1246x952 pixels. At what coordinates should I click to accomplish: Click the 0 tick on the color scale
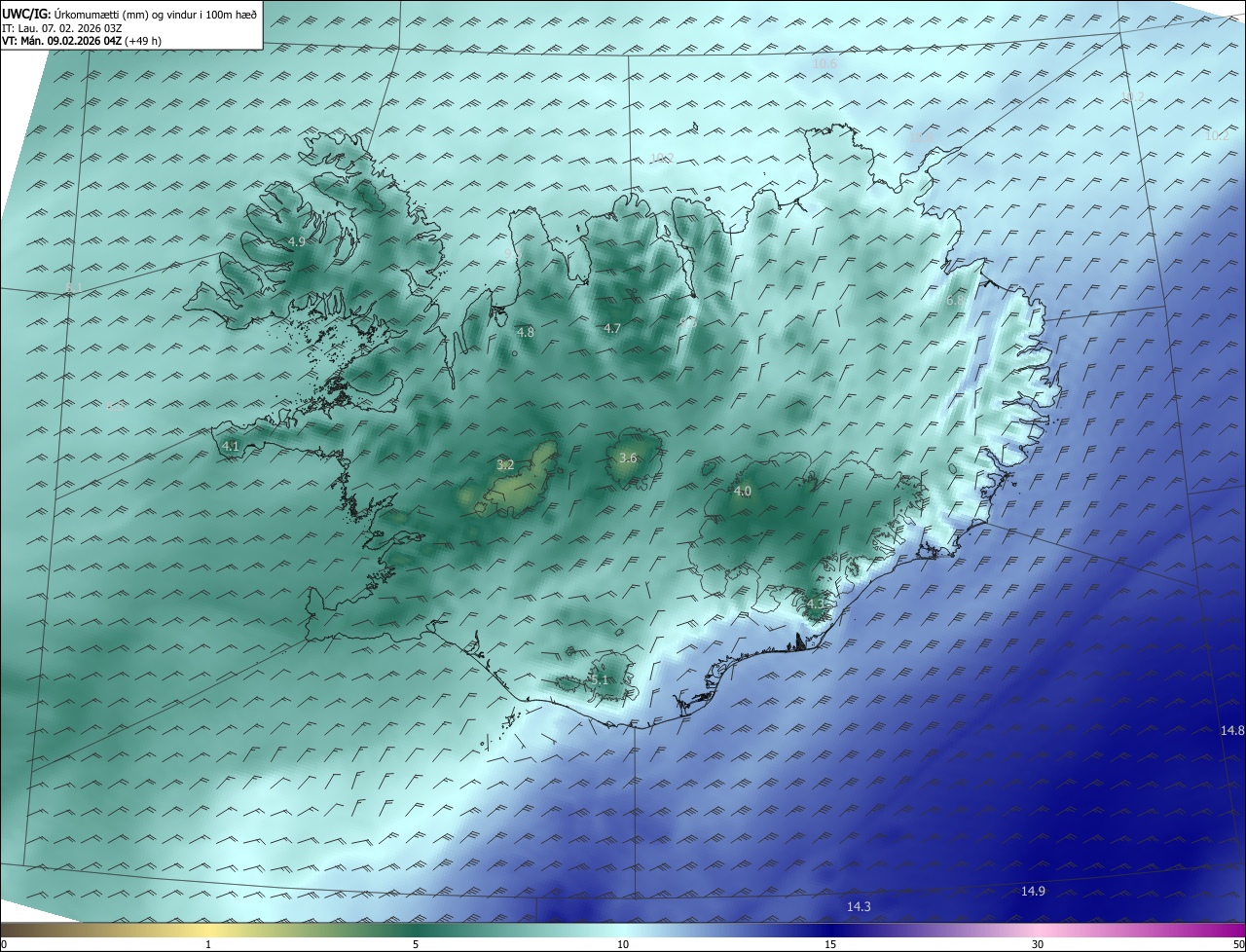(4, 944)
